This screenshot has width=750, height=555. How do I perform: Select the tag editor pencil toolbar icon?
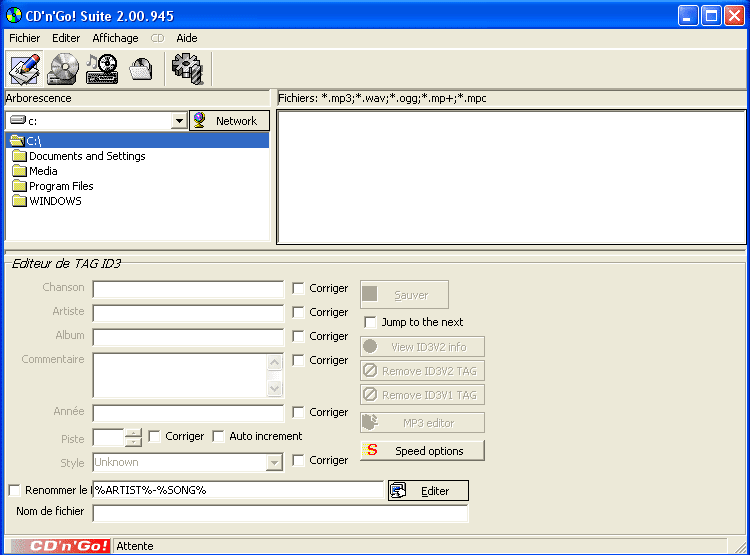click(x=24, y=69)
